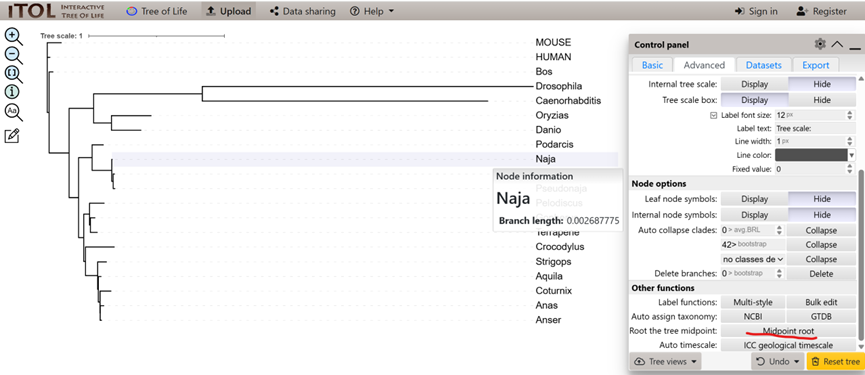The height and width of the screenshot is (375, 865).
Task: Select the Naja leaf label
Action: pyautogui.click(x=546, y=159)
